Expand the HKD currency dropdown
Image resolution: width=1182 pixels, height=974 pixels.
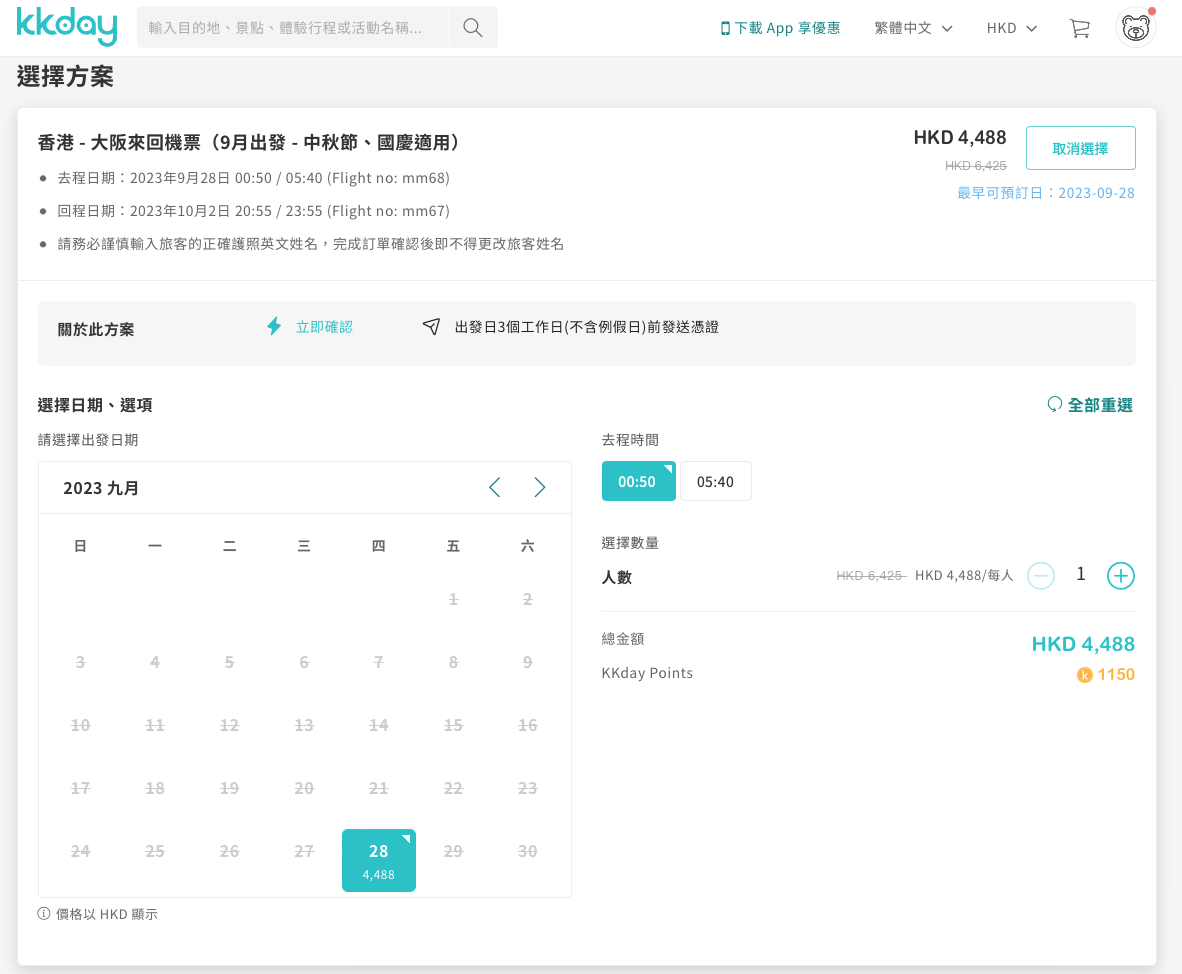1011,28
